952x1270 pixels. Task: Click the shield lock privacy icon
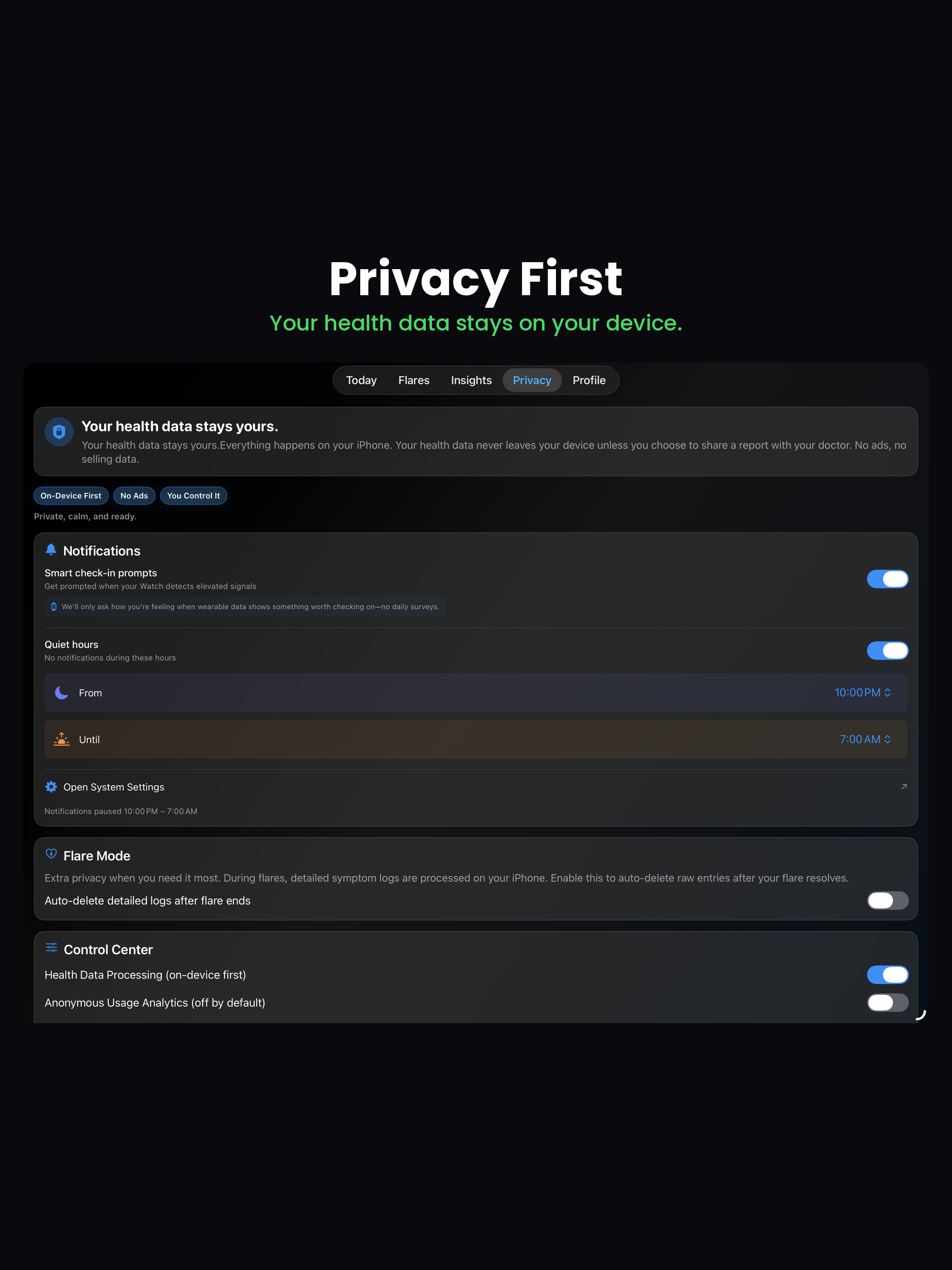59,432
